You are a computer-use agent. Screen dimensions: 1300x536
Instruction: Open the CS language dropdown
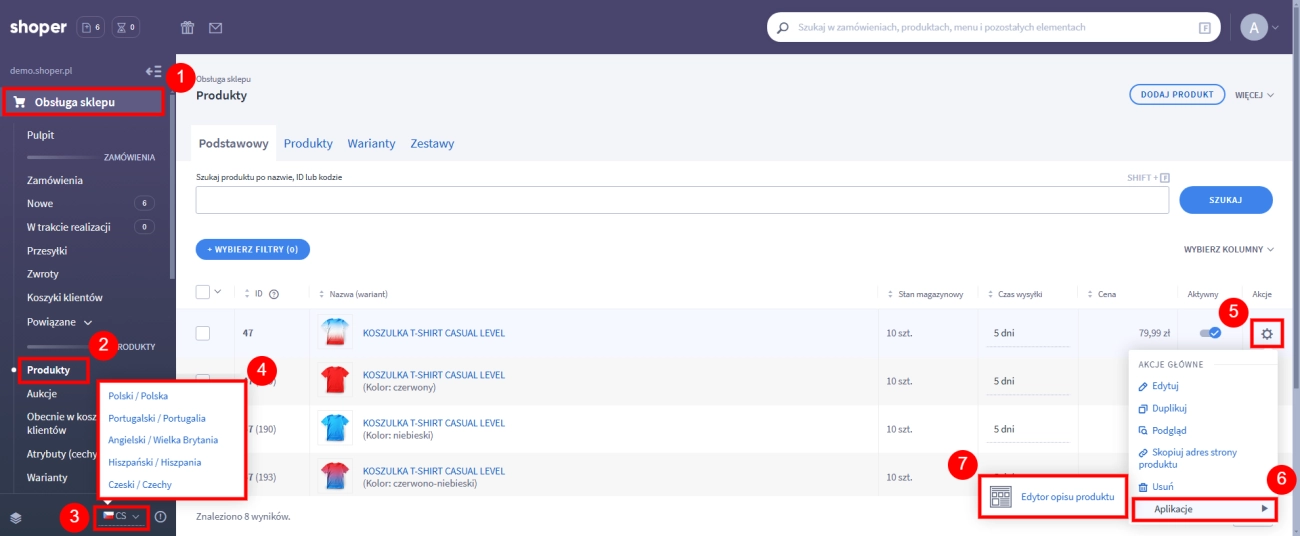pyautogui.click(x=121, y=516)
